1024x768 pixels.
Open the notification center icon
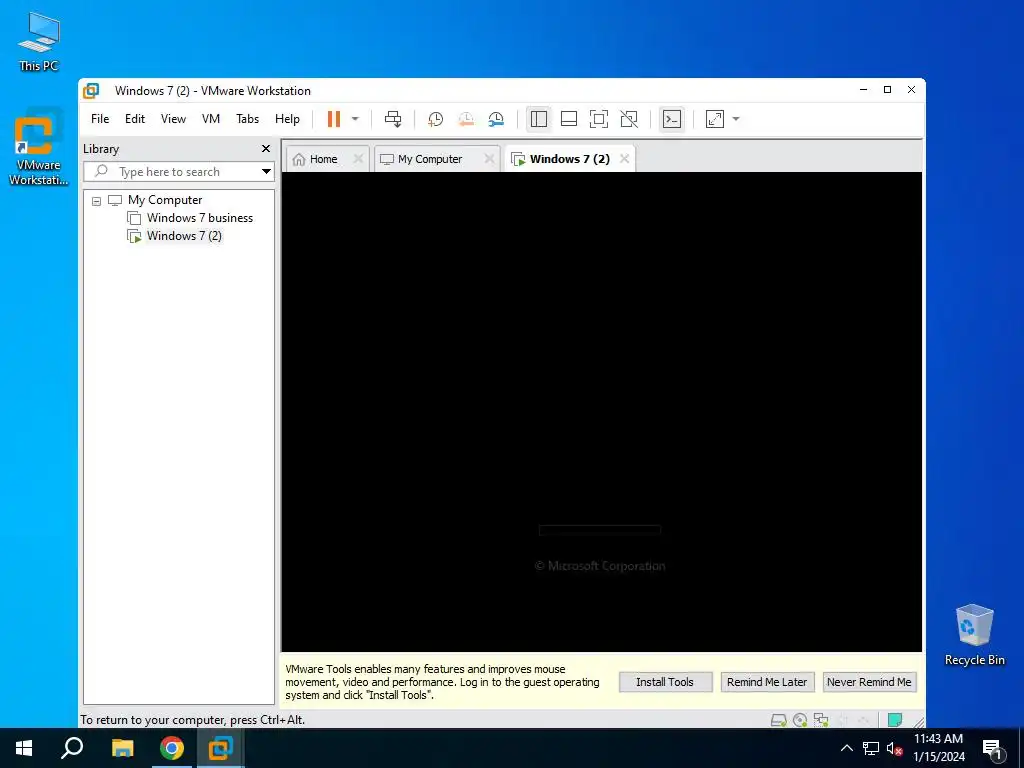click(x=994, y=749)
